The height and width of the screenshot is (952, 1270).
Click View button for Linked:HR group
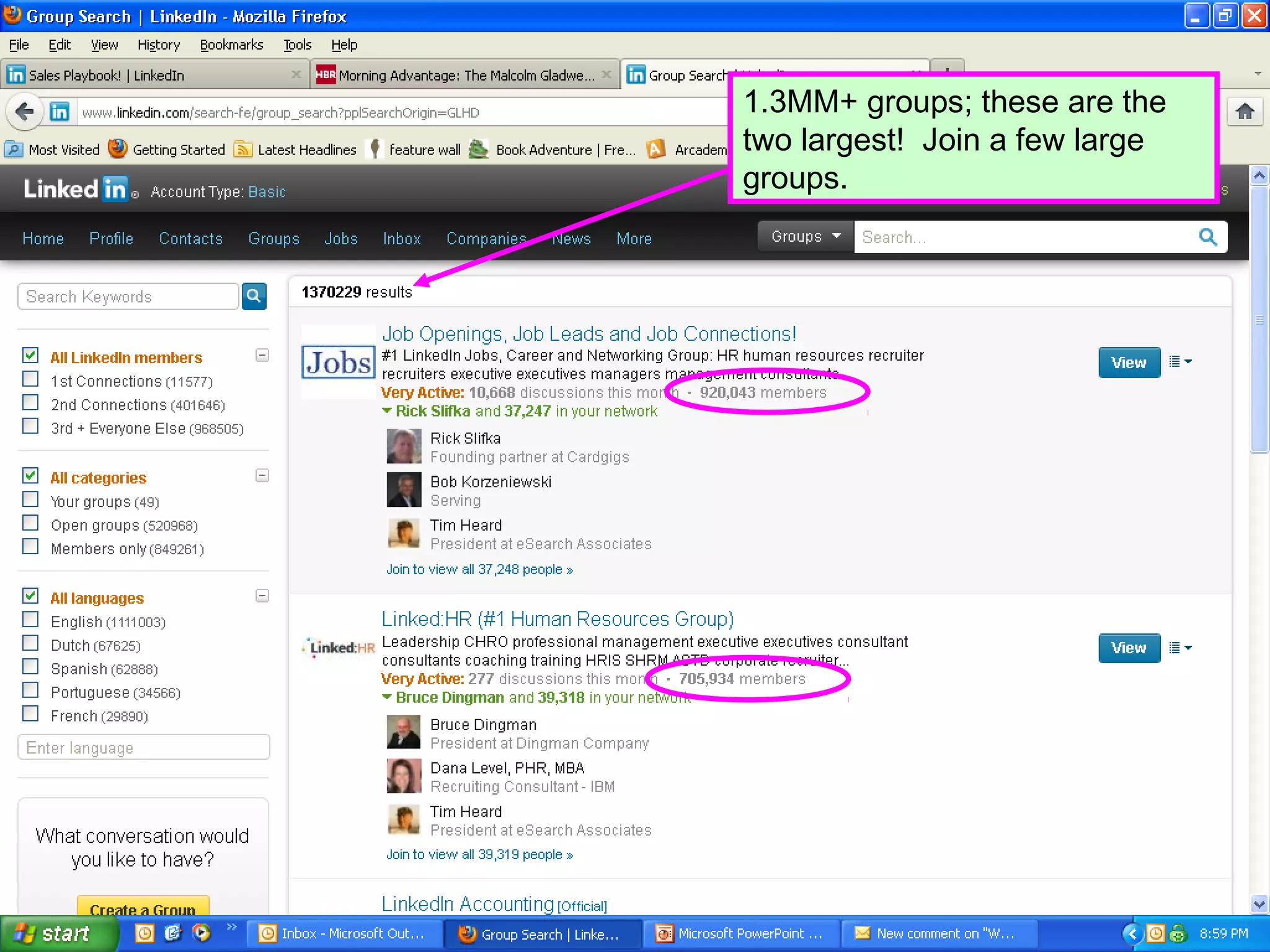coord(1129,648)
